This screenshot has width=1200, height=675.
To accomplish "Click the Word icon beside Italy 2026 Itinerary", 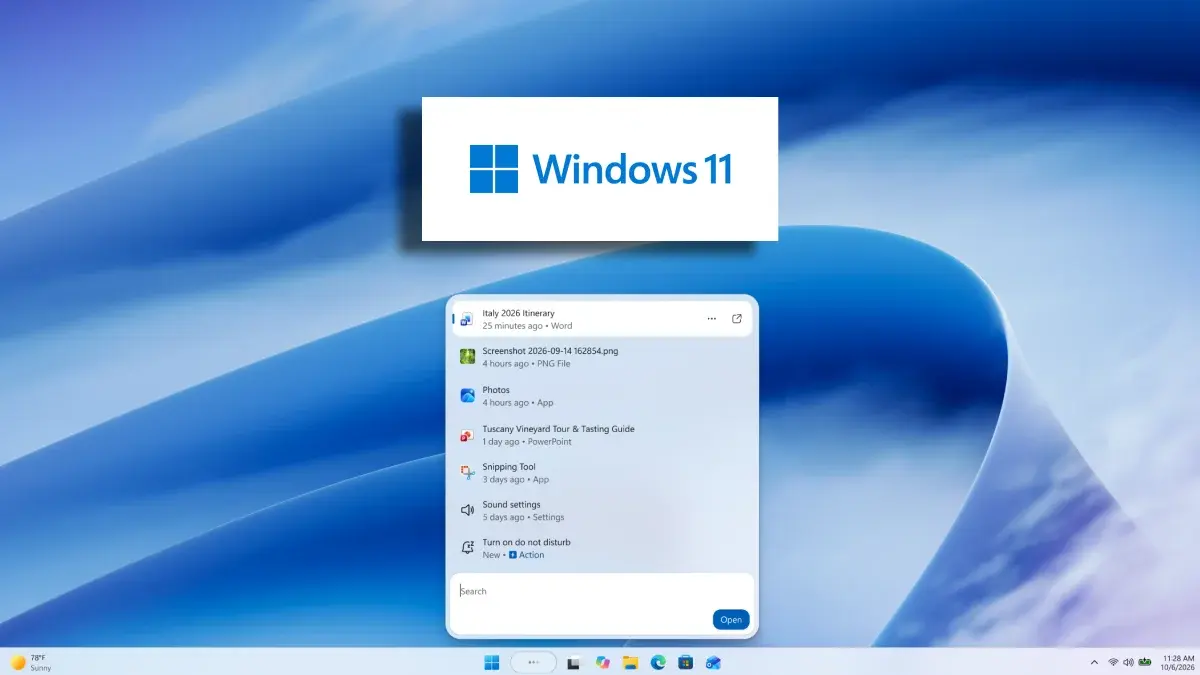I will coord(467,319).
